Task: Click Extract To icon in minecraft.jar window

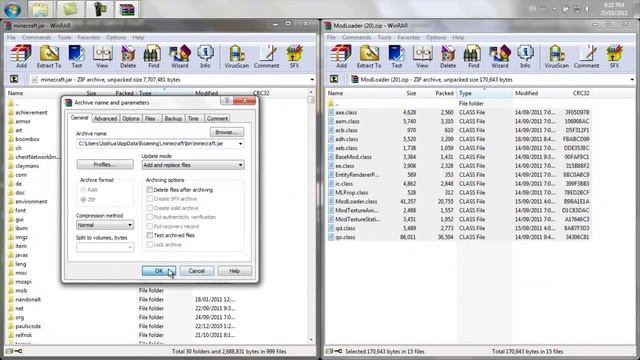Action: [x=49, y=56]
